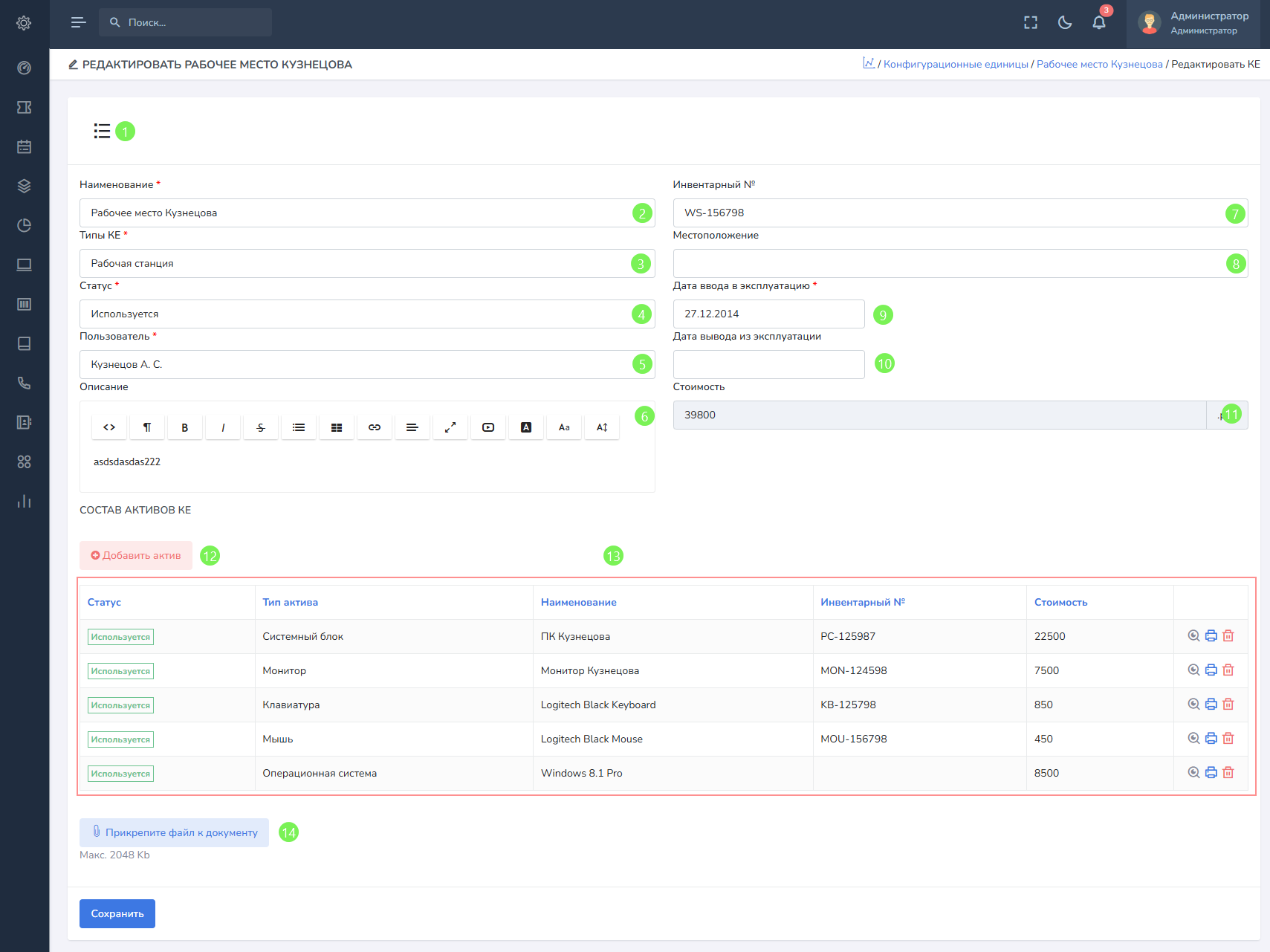Print the Монитор Кузнецова asset
Viewport: 1270px width, 952px height.
point(1211,670)
